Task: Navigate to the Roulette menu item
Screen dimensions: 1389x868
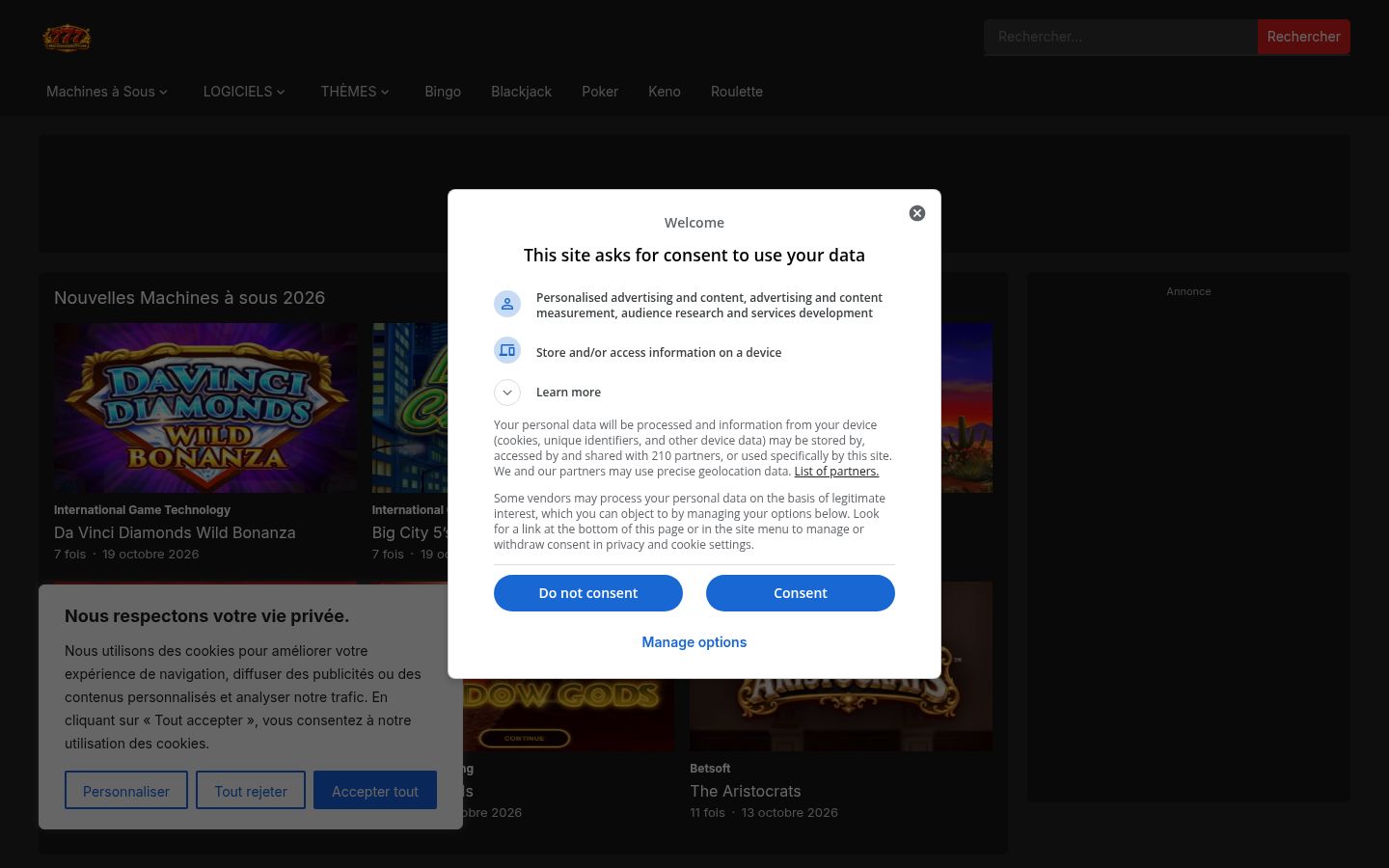Action: click(x=737, y=92)
